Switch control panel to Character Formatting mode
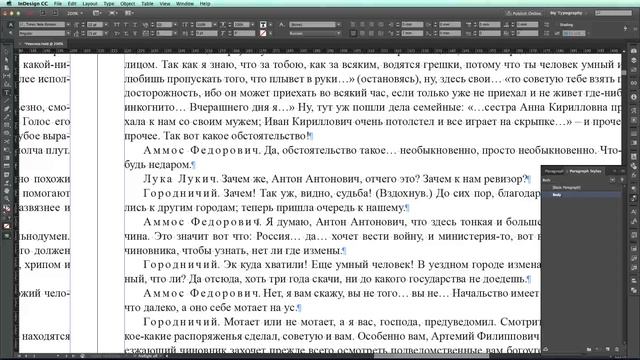Screen dimensions: 640x360 (11, 25)
